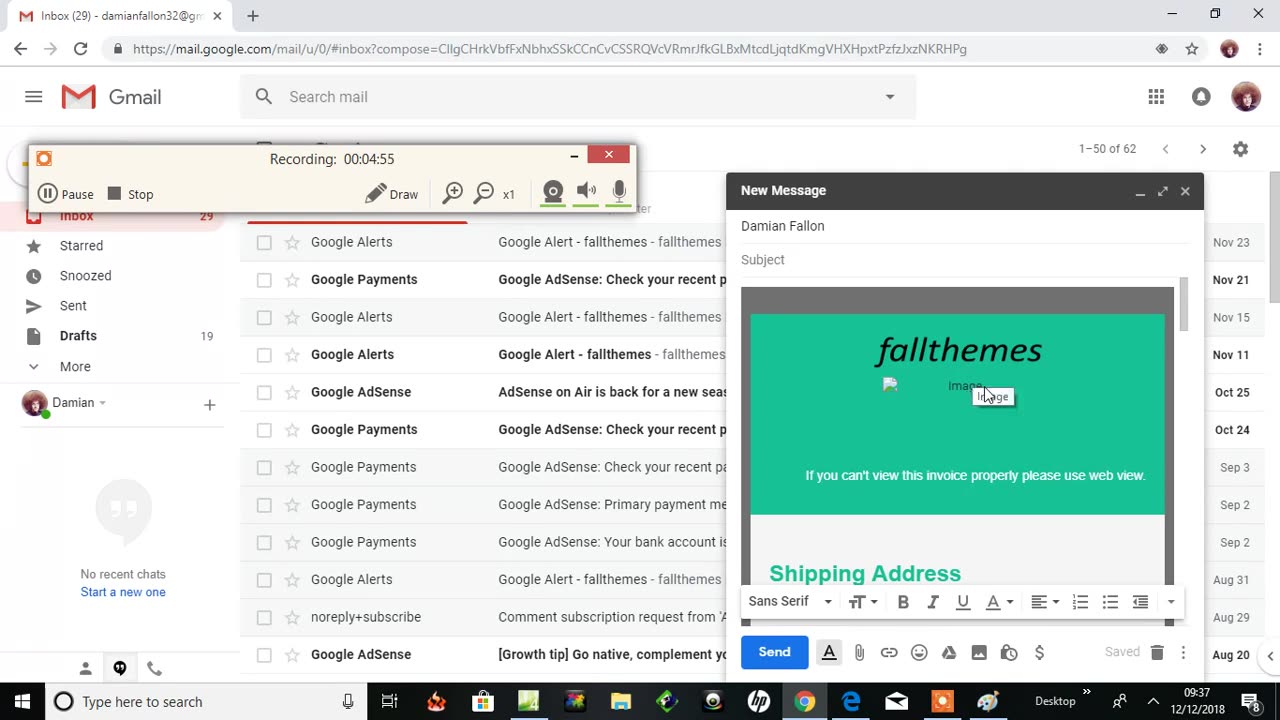Open Gmail settings gear
1280x720 pixels.
[x=1240, y=149]
